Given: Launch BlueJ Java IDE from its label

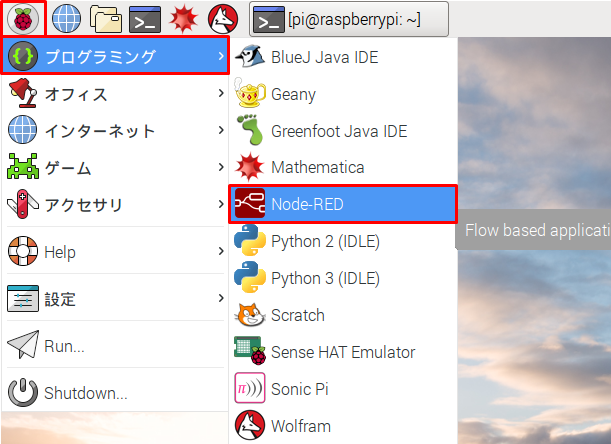Looking at the screenshot, I should (325, 57).
